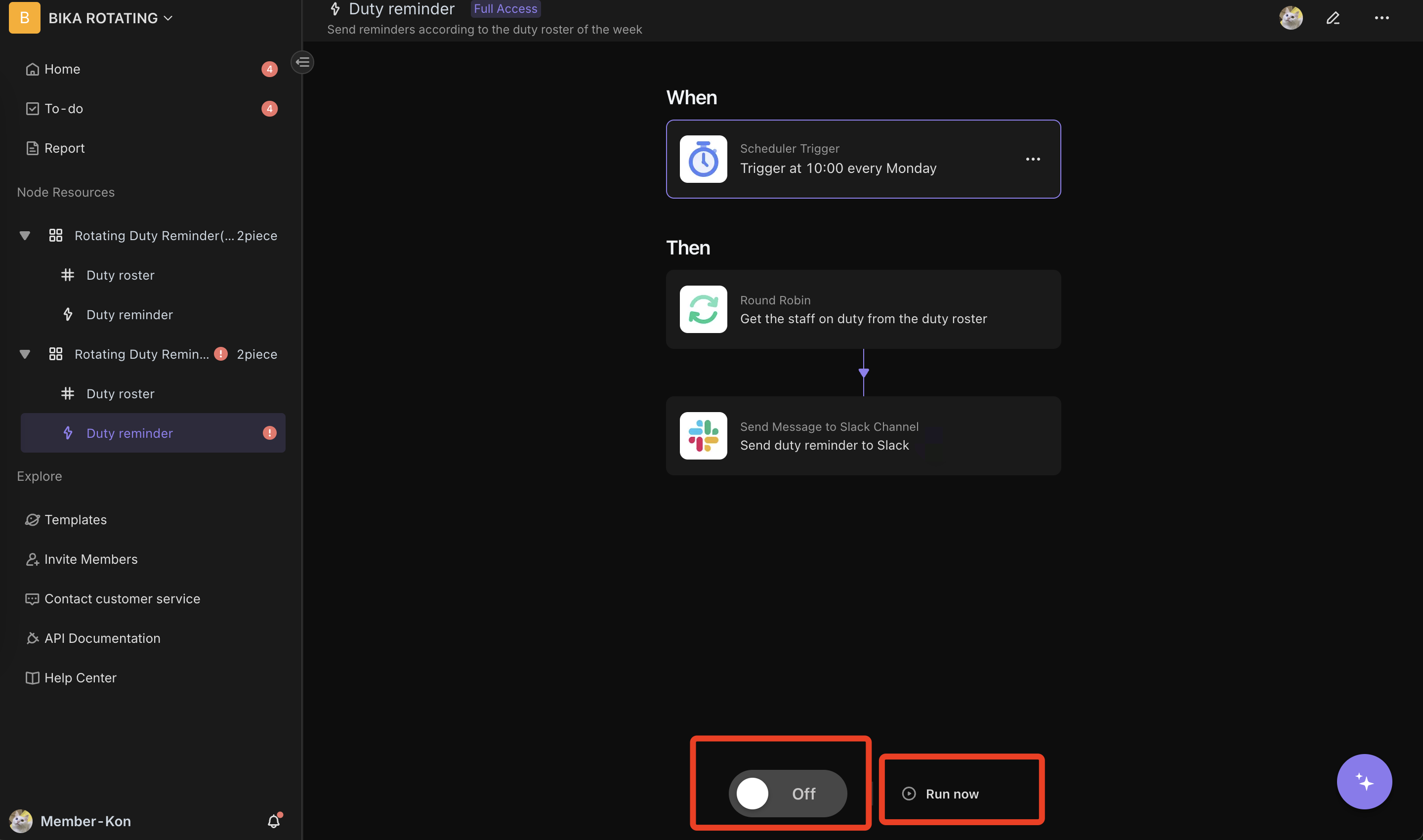
Task: Click the Duty reminder automation icon
Action: point(68,433)
